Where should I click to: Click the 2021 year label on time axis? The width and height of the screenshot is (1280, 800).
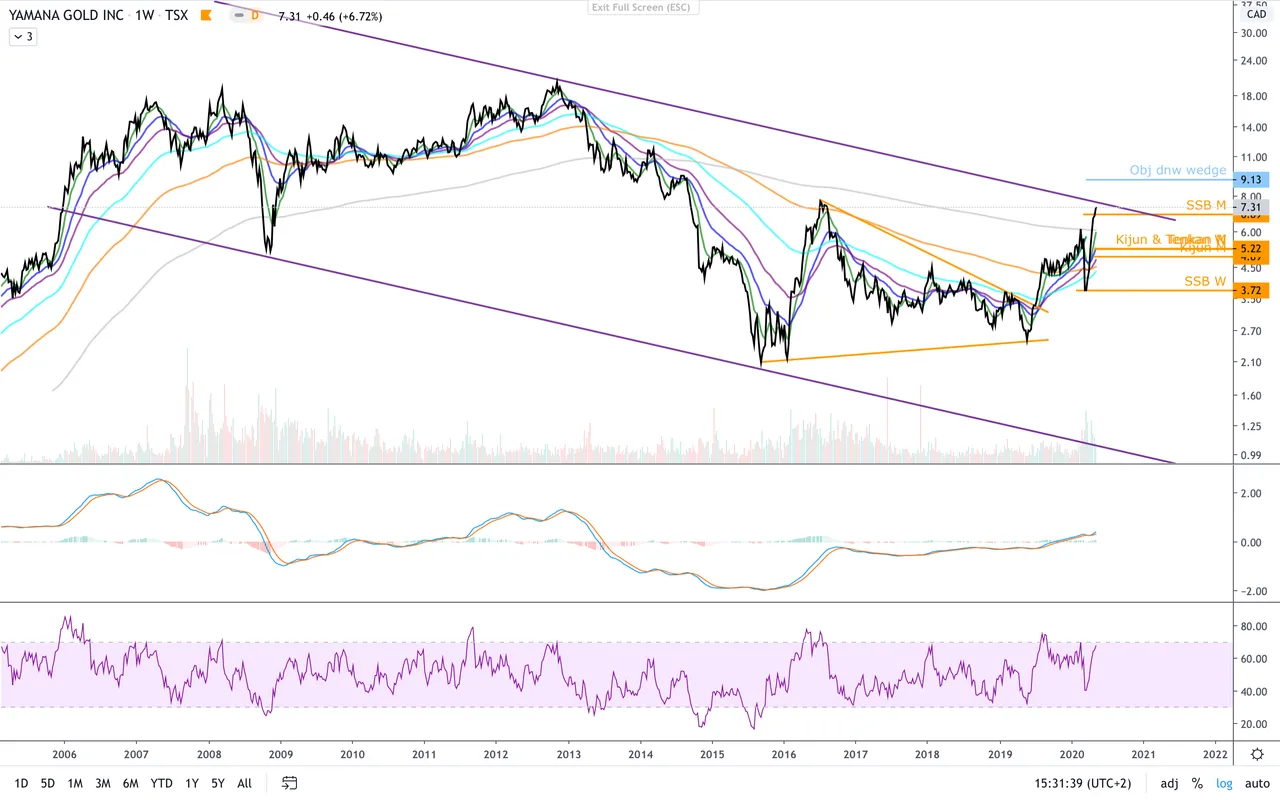click(x=1144, y=754)
